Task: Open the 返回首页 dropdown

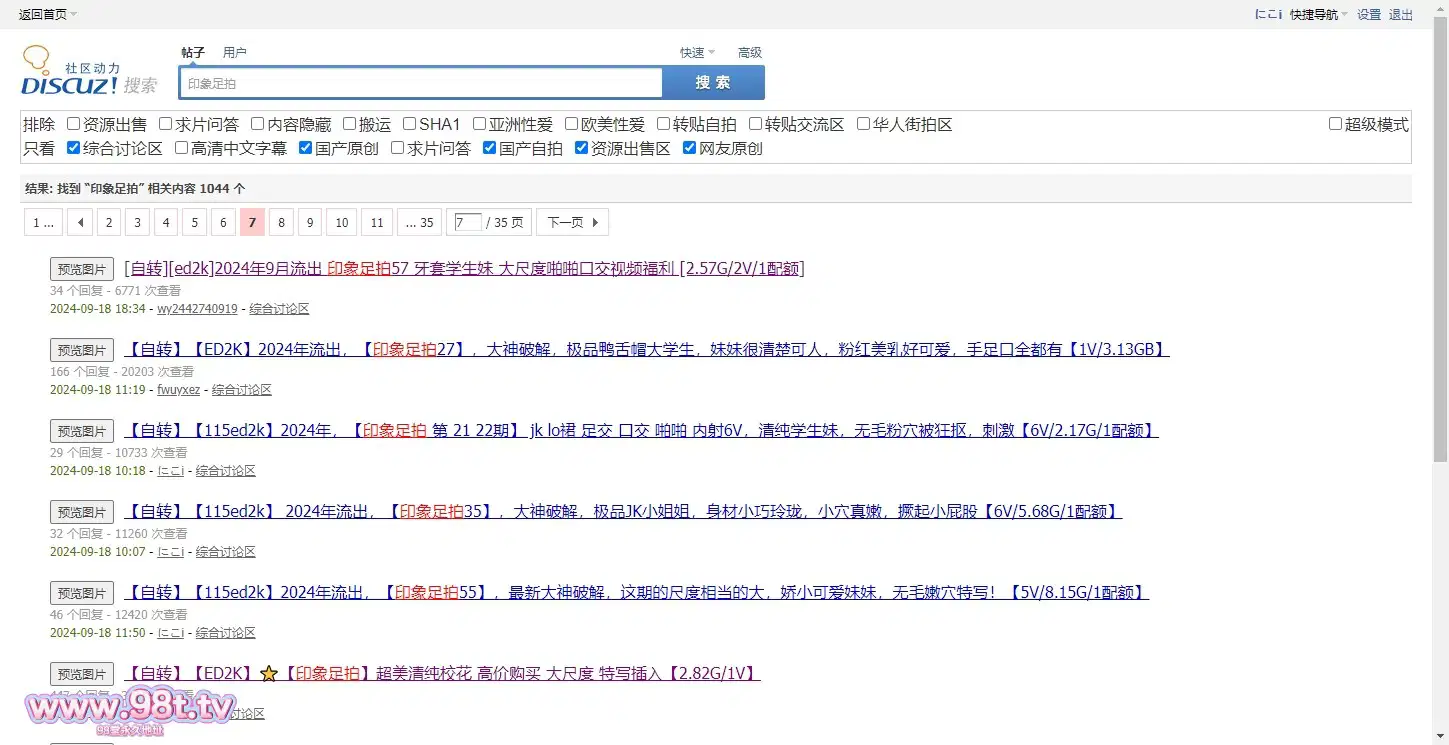Action: [x=48, y=14]
